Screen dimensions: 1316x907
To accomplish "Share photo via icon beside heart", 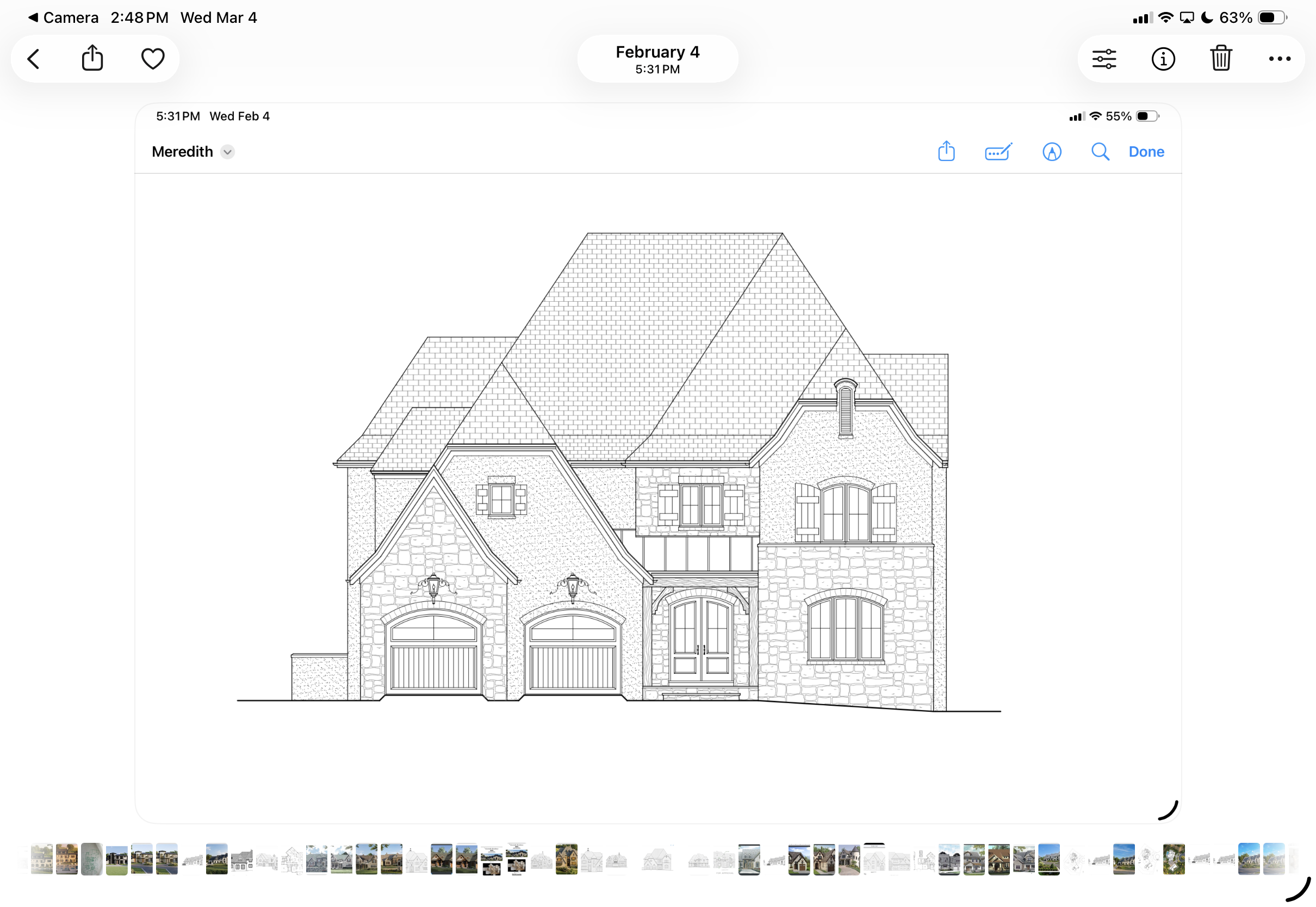I will click(x=92, y=58).
